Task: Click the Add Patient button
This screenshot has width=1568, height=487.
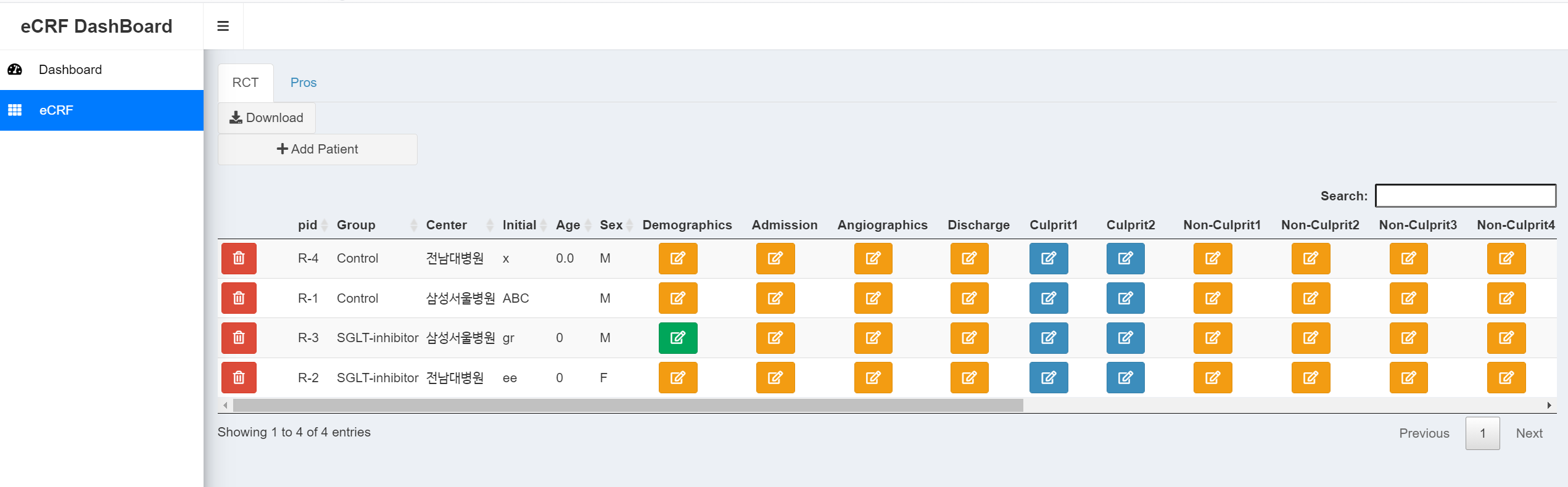Action: pos(317,149)
